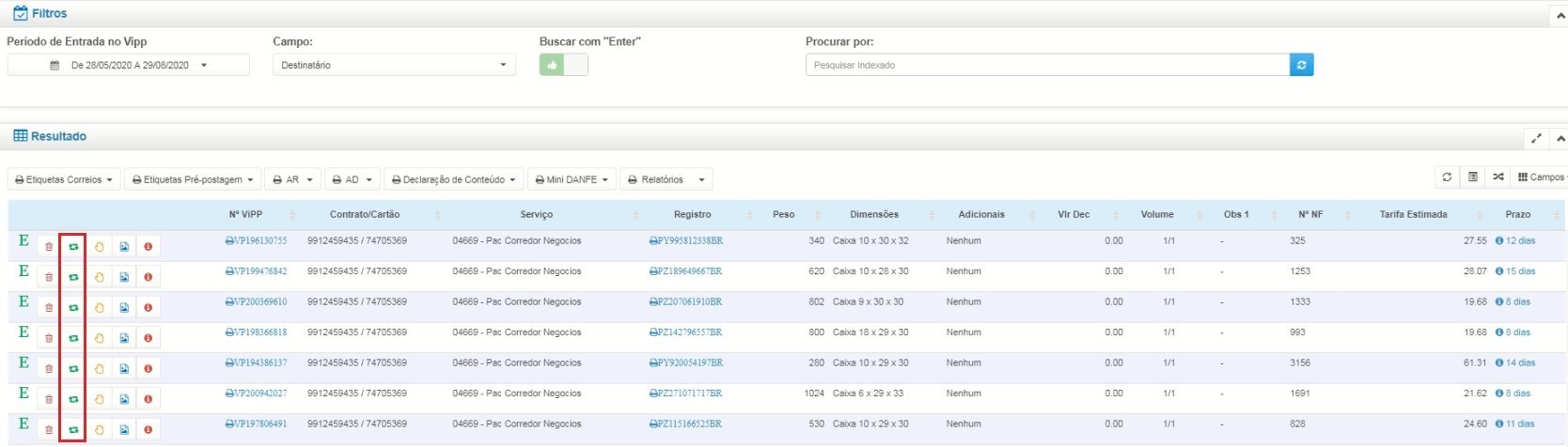1568x447 pixels.
Task: Click the green E status of VP196130755
Action: tap(24, 241)
